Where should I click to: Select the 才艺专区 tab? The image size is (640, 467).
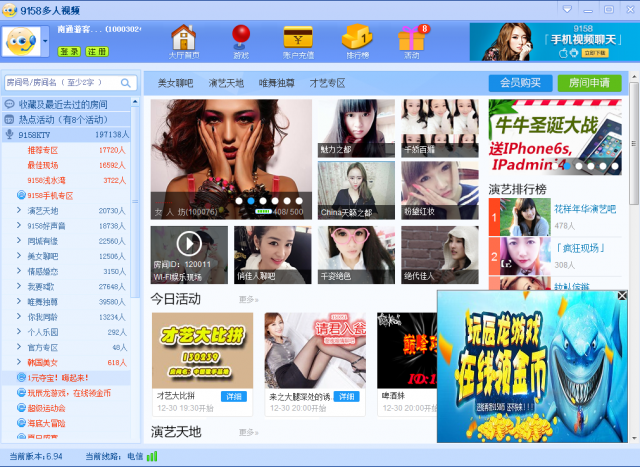click(328, 83)
